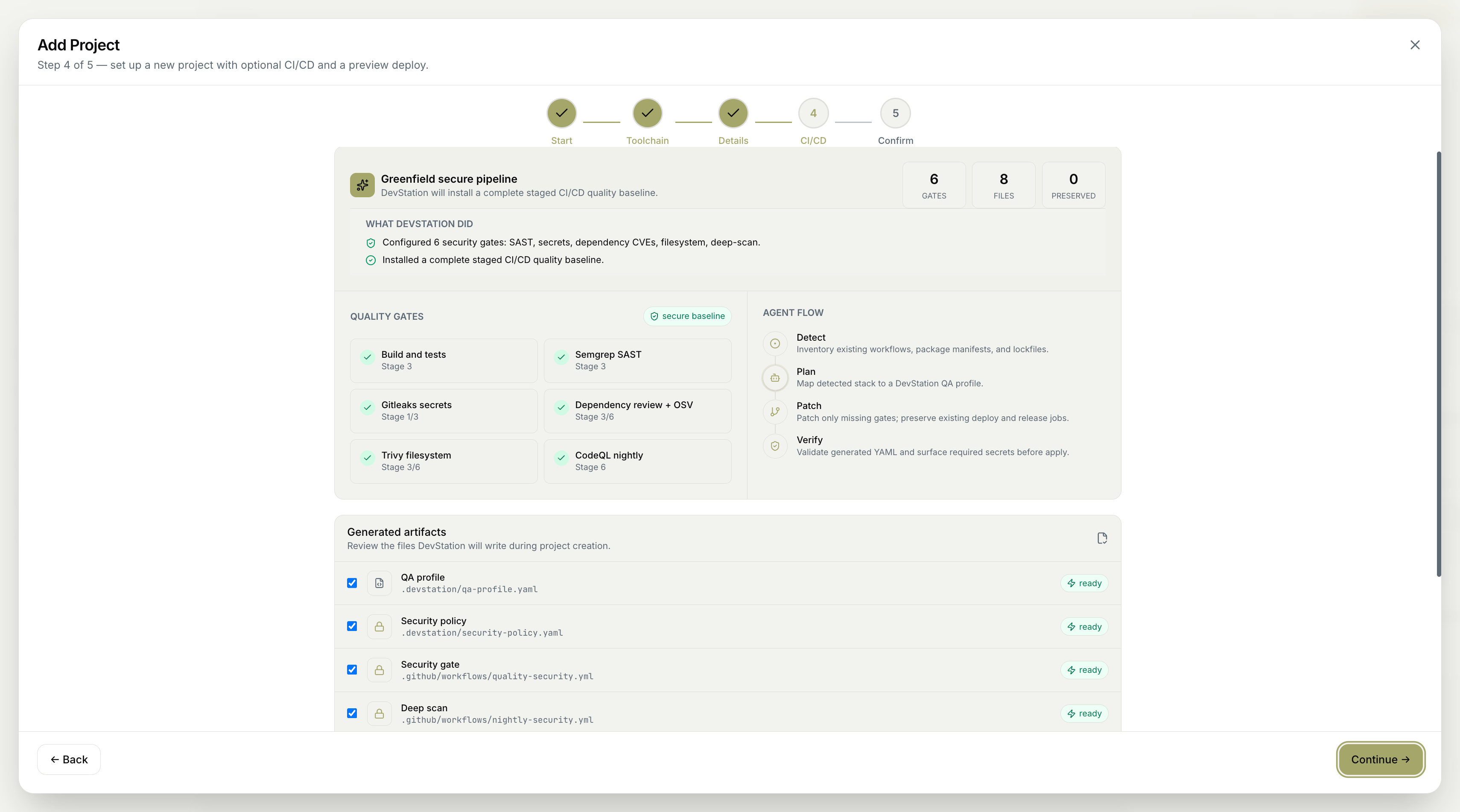The height and width of the screenshot is (812, 1460).
Task: Go to the Start step circle
Action: click(562, 113)
